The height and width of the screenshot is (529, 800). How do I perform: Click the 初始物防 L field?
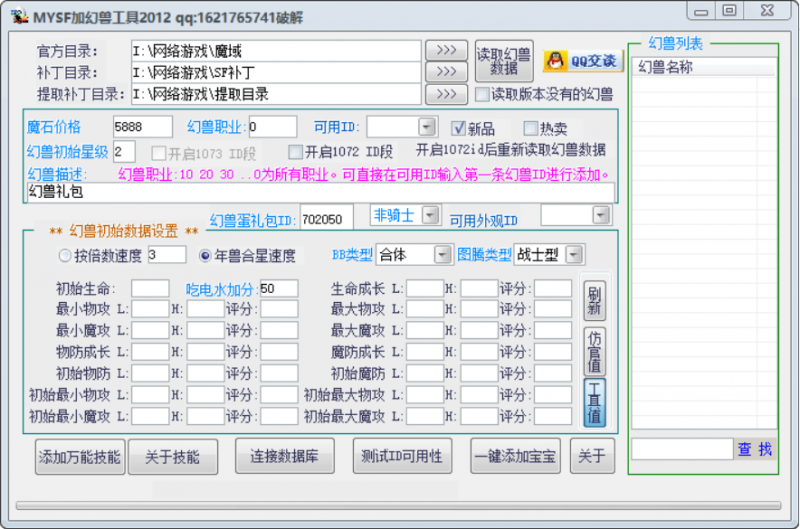click(150, 373)
